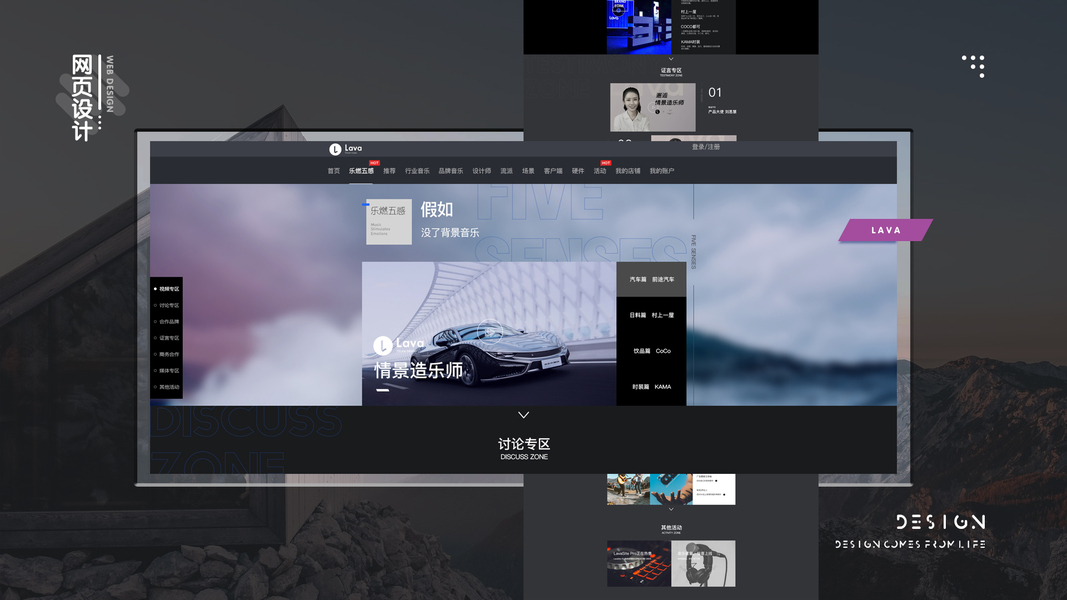The width and height of the screenshot is (1067, 600).
Task: Open the 登录/注册 login link
Action: (706, 147)
